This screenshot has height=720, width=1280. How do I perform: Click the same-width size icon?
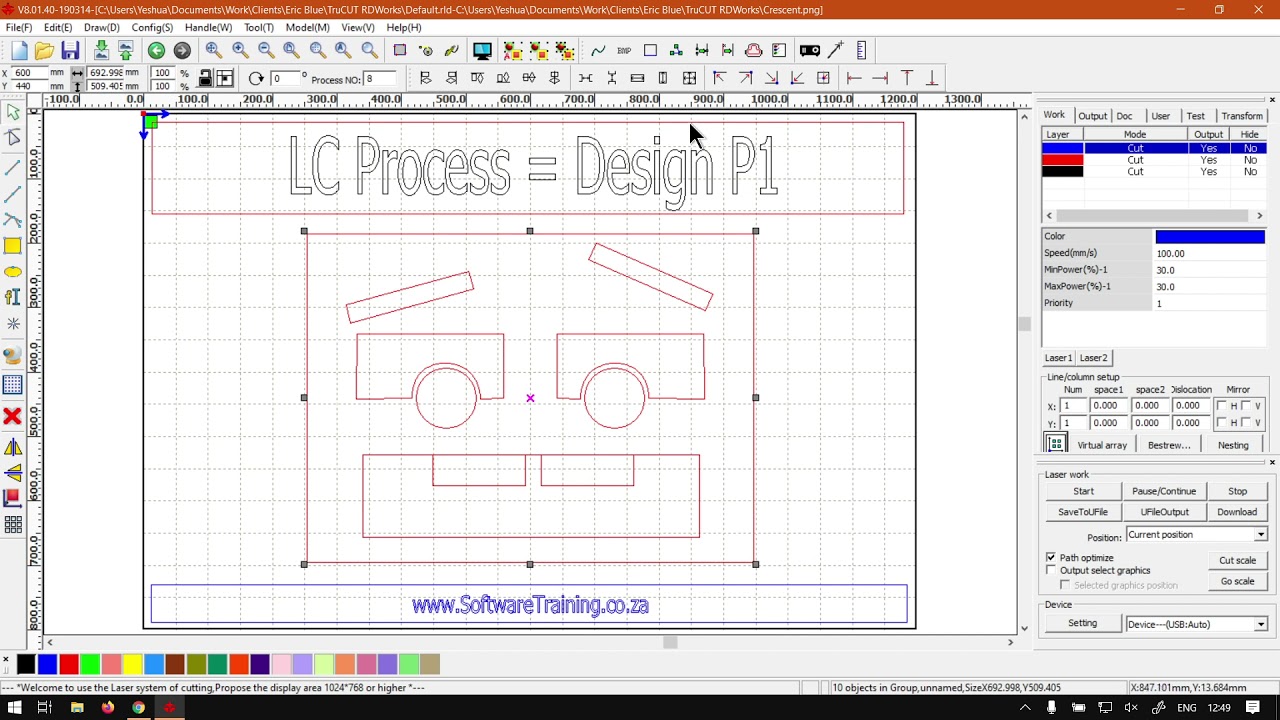tap(637, 78)
